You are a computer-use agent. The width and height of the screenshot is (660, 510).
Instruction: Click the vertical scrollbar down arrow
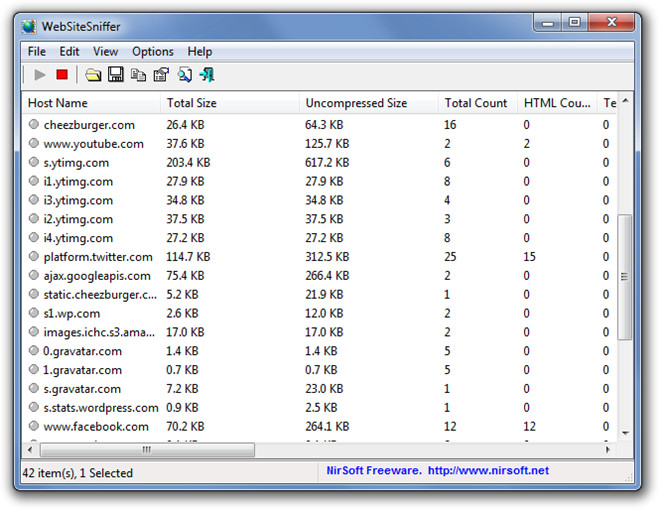626,433
